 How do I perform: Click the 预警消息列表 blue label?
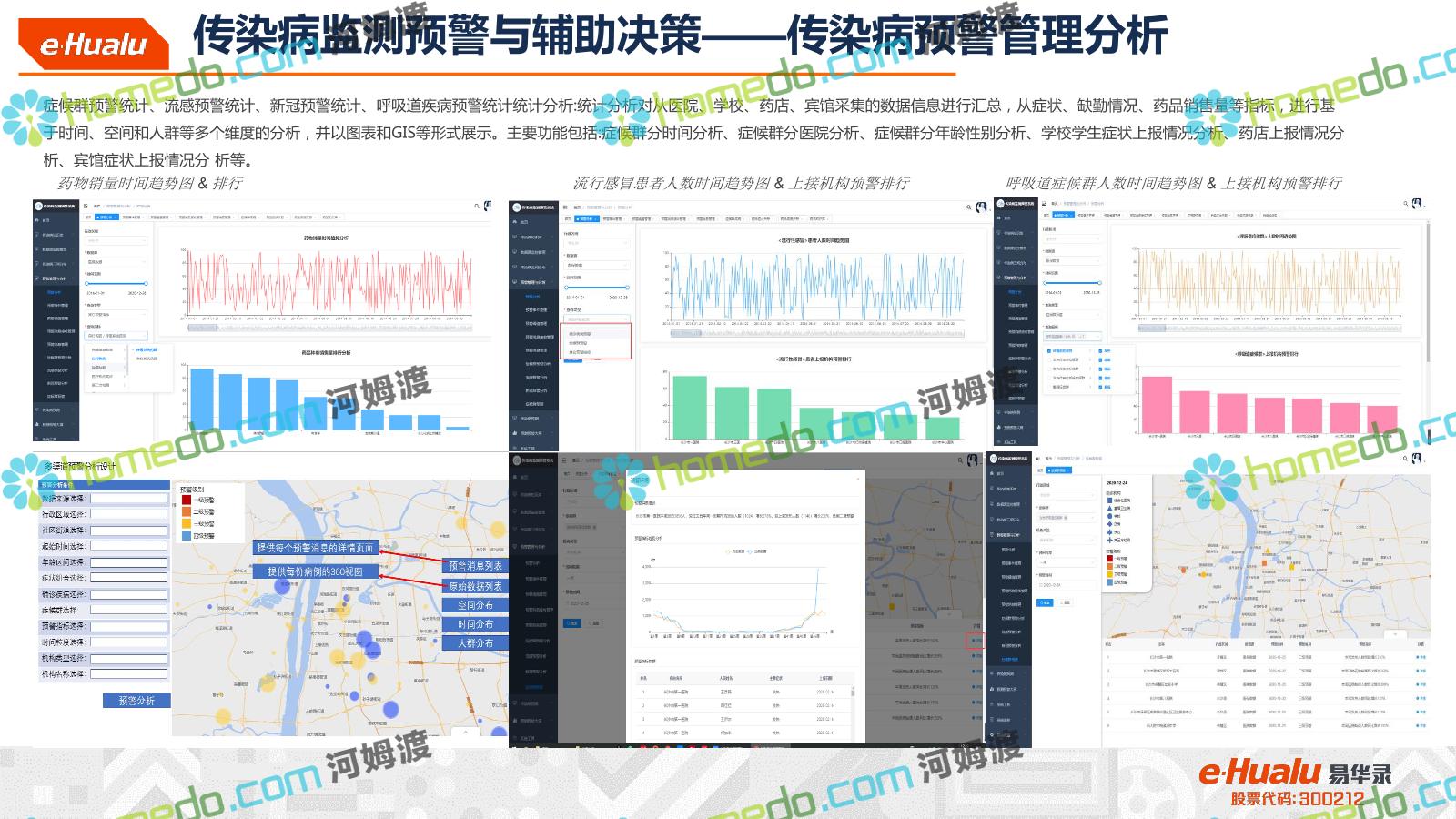tap(475, 566)
